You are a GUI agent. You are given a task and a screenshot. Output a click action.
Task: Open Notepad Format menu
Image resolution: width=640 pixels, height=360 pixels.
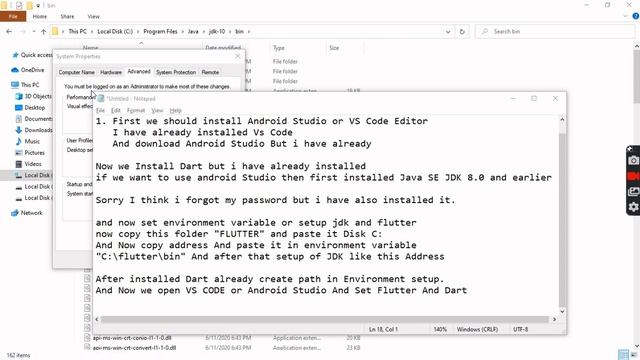click(136, 111)
